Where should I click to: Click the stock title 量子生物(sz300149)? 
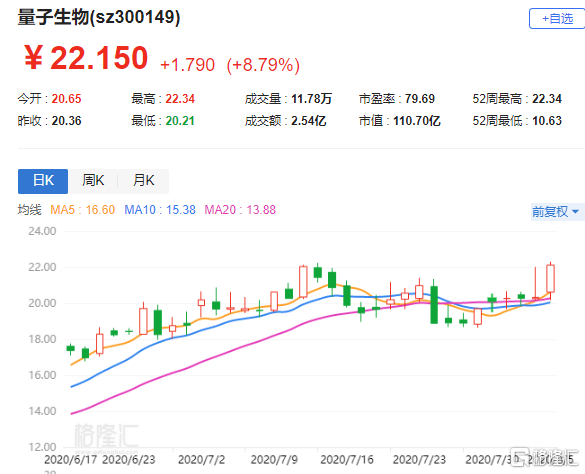pos(99,17)
